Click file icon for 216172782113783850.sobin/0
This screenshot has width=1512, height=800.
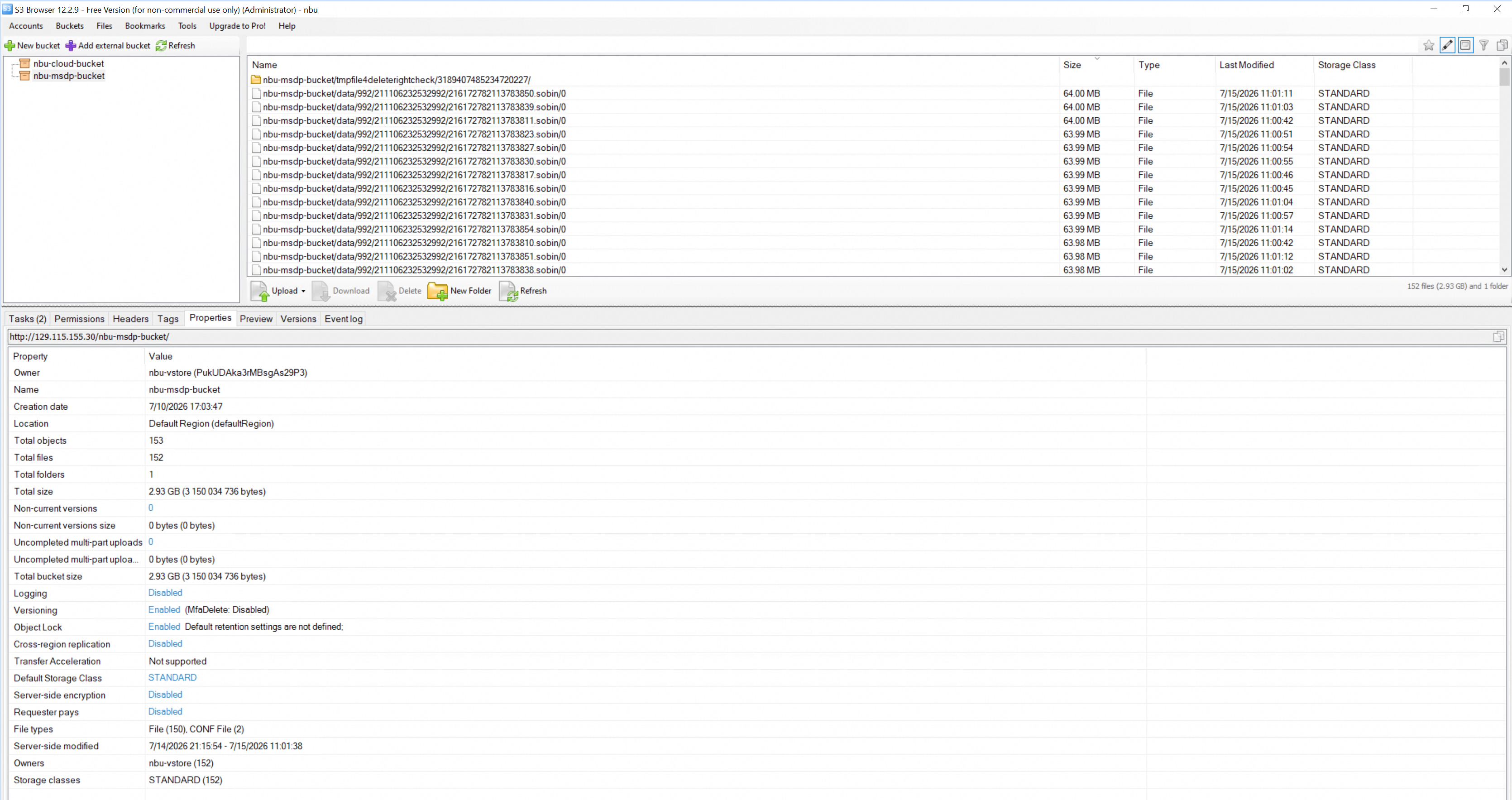pyautogui.click(x=256, y=93)
